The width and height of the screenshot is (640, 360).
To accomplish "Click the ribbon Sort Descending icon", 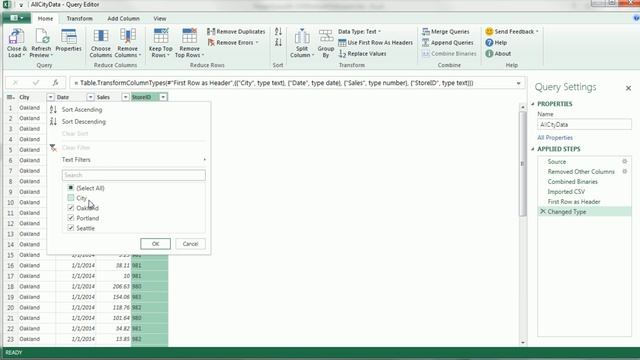I will 278,42.
